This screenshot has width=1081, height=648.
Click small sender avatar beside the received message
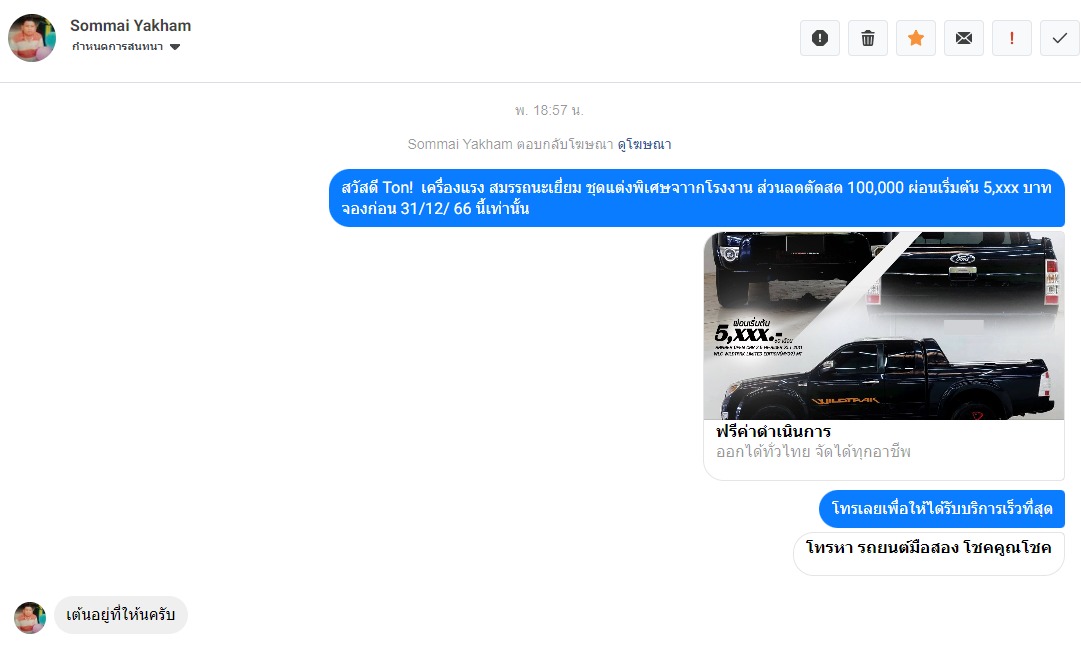[x=30, y=617]
